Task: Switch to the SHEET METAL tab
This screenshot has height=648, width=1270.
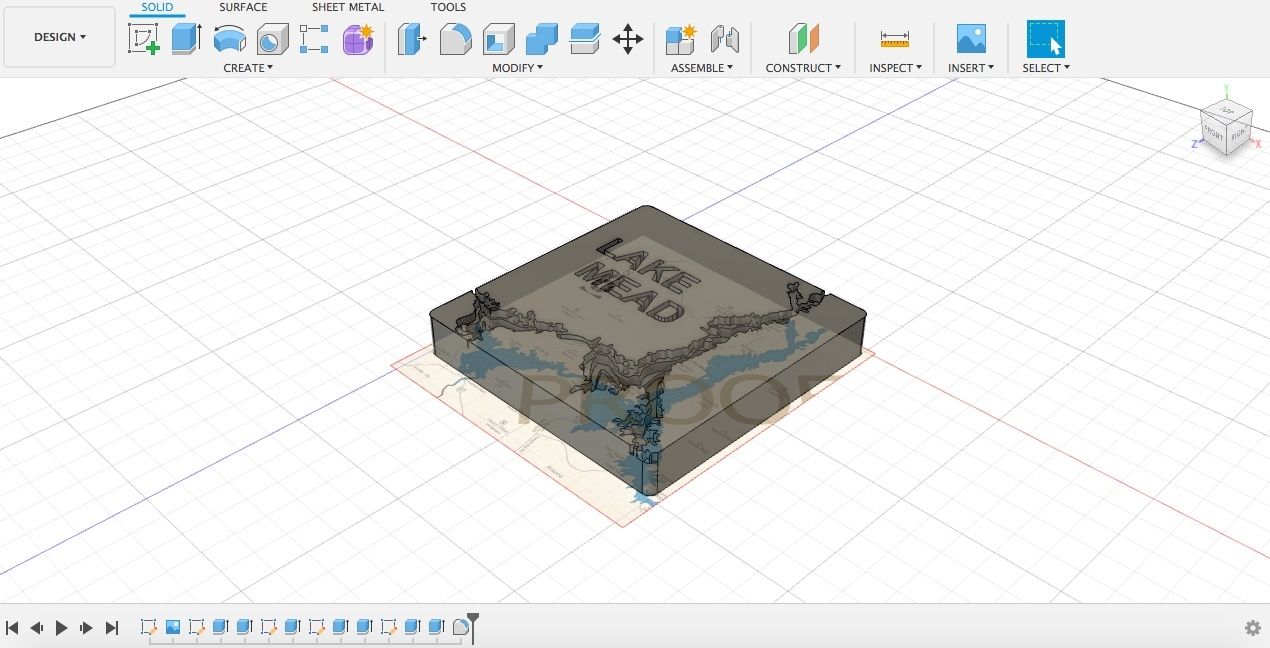Action: click(347, 7)
